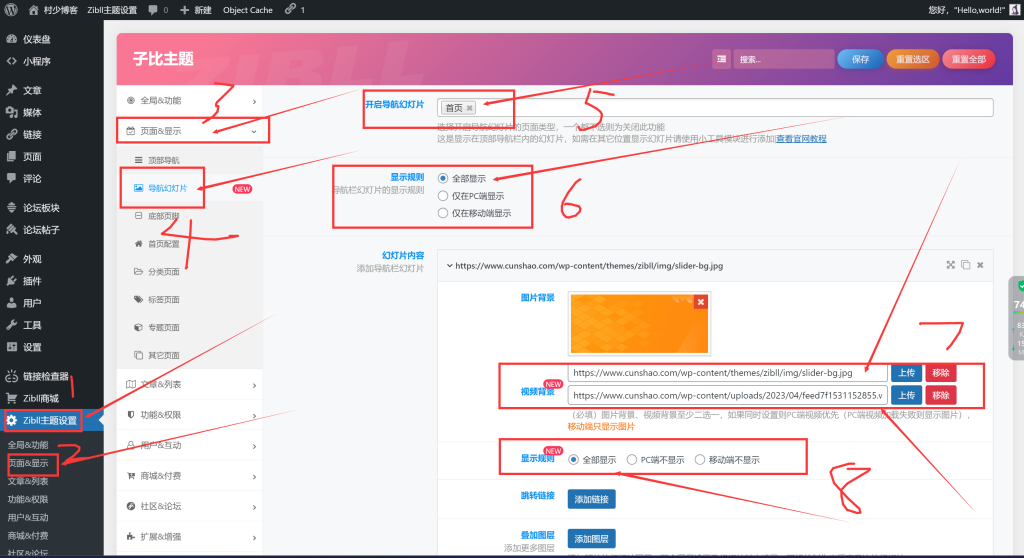Expand the 用户&互动 settings section
The height and width of the screenshot is (558, 1024).
click(189, 446)
